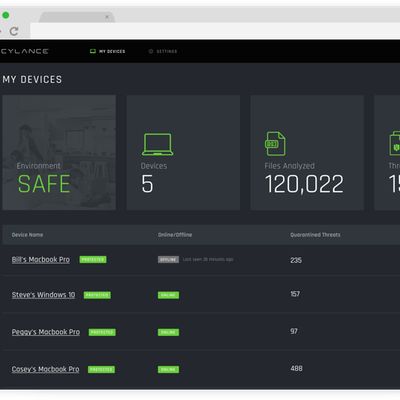This screenshot has width=400, height=400.
Task: Click the file icon above Files Analyzed
Action: tap(275, 144)
